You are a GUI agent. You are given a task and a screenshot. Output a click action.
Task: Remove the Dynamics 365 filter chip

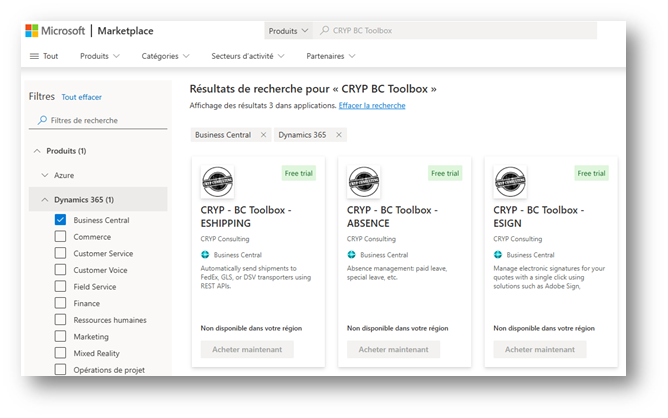[x=339, y=135]
